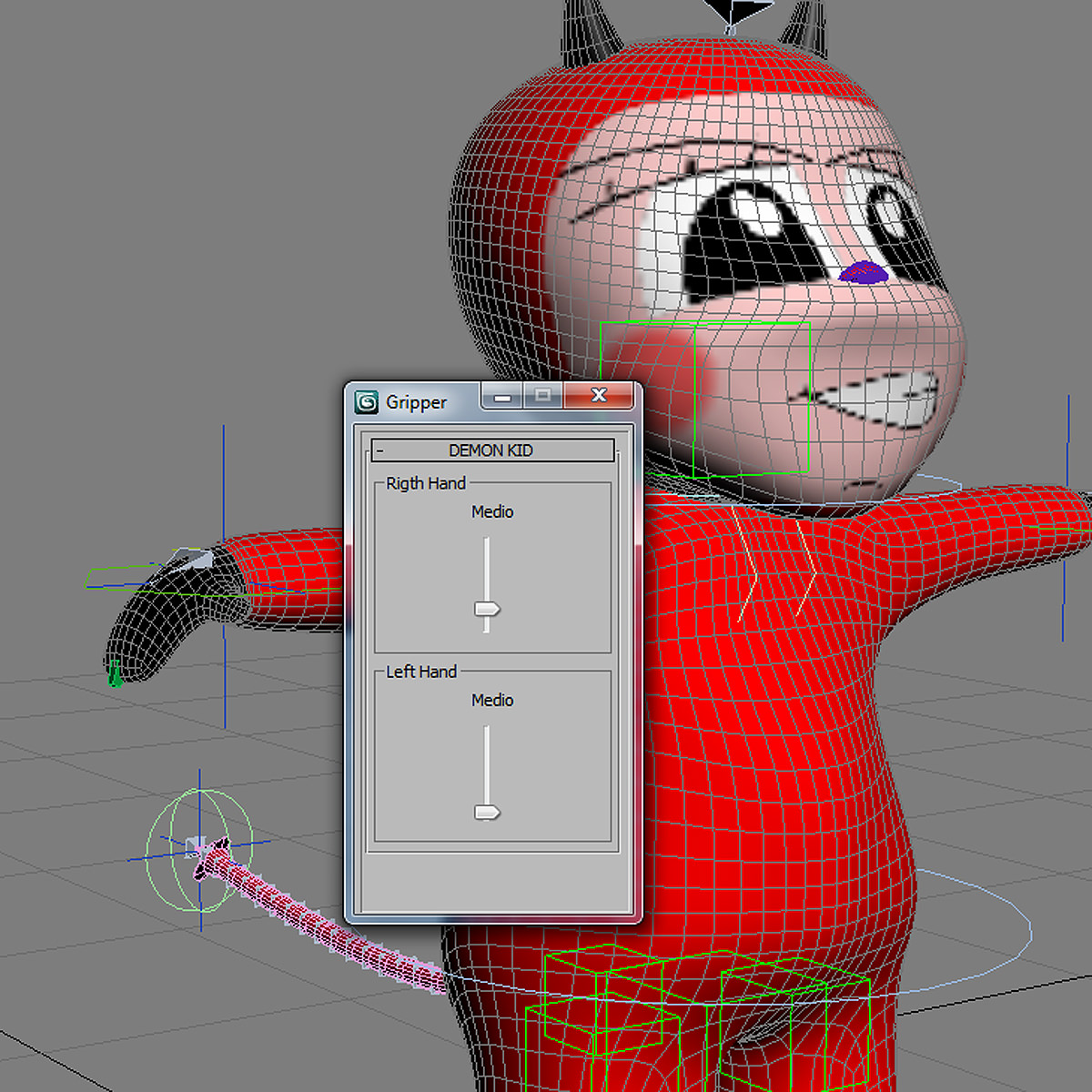
Task: Click the 3ds Max icon in Gripper title bar
Action: (x=367, y=402)
